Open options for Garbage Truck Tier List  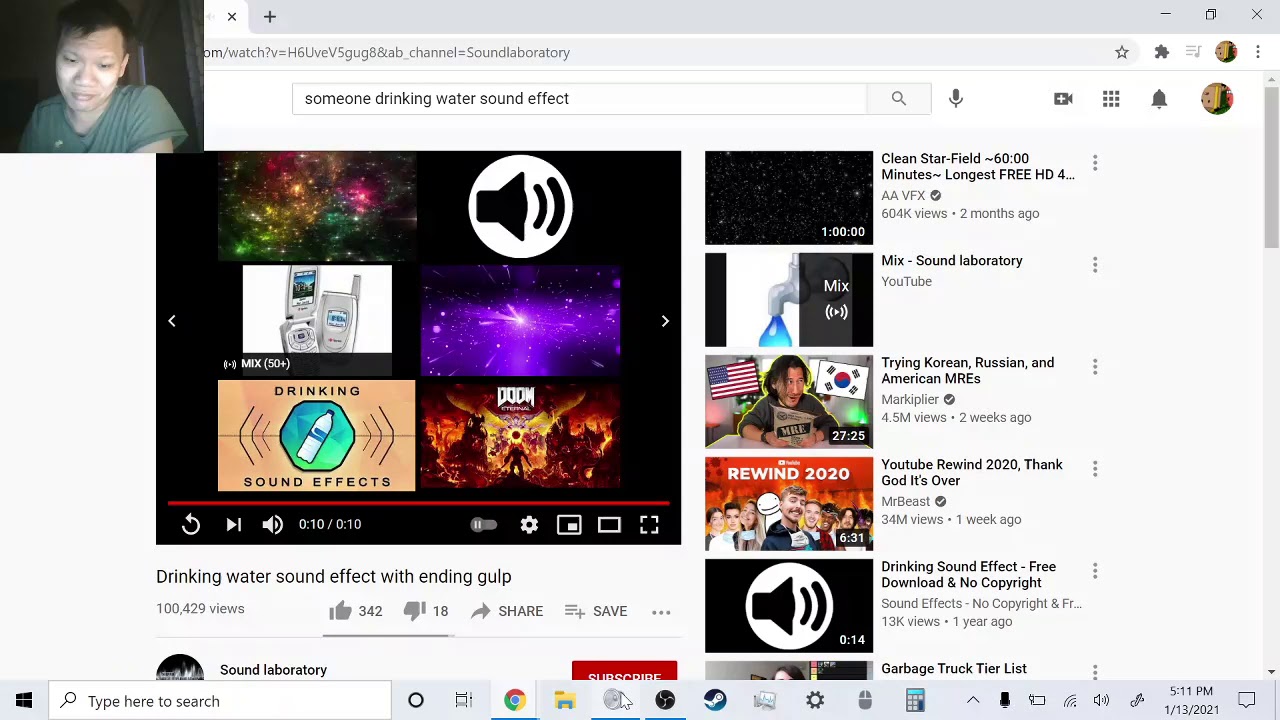1095,672
